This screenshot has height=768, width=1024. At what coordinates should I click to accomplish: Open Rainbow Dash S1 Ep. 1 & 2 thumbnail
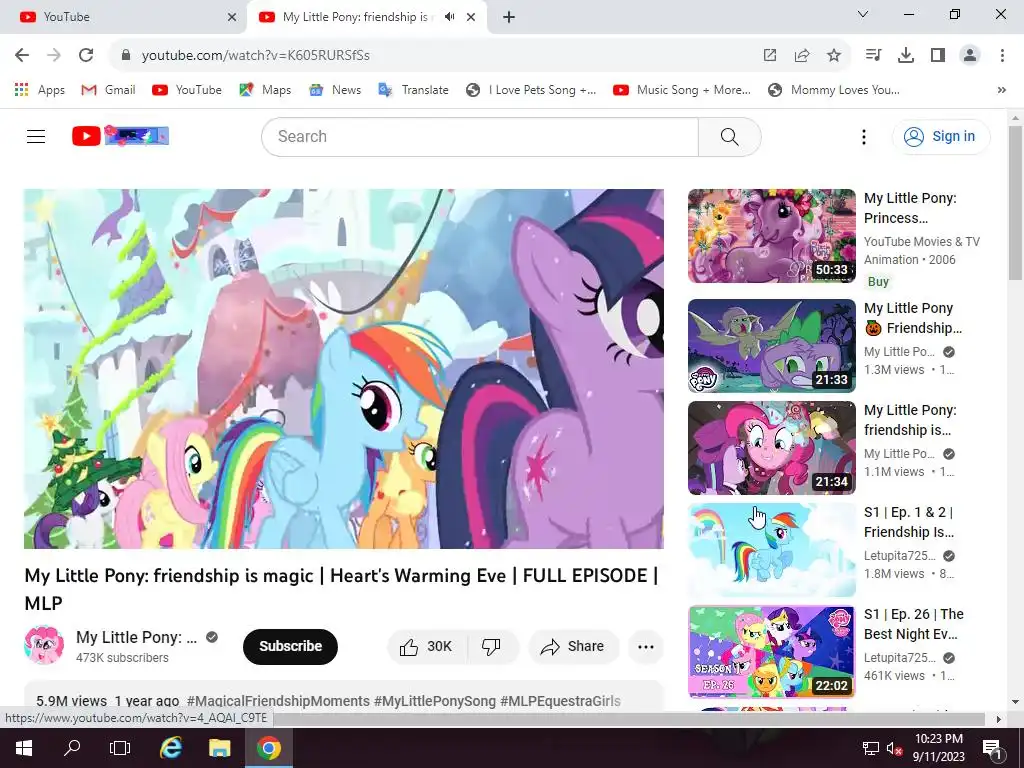[772, 550]
